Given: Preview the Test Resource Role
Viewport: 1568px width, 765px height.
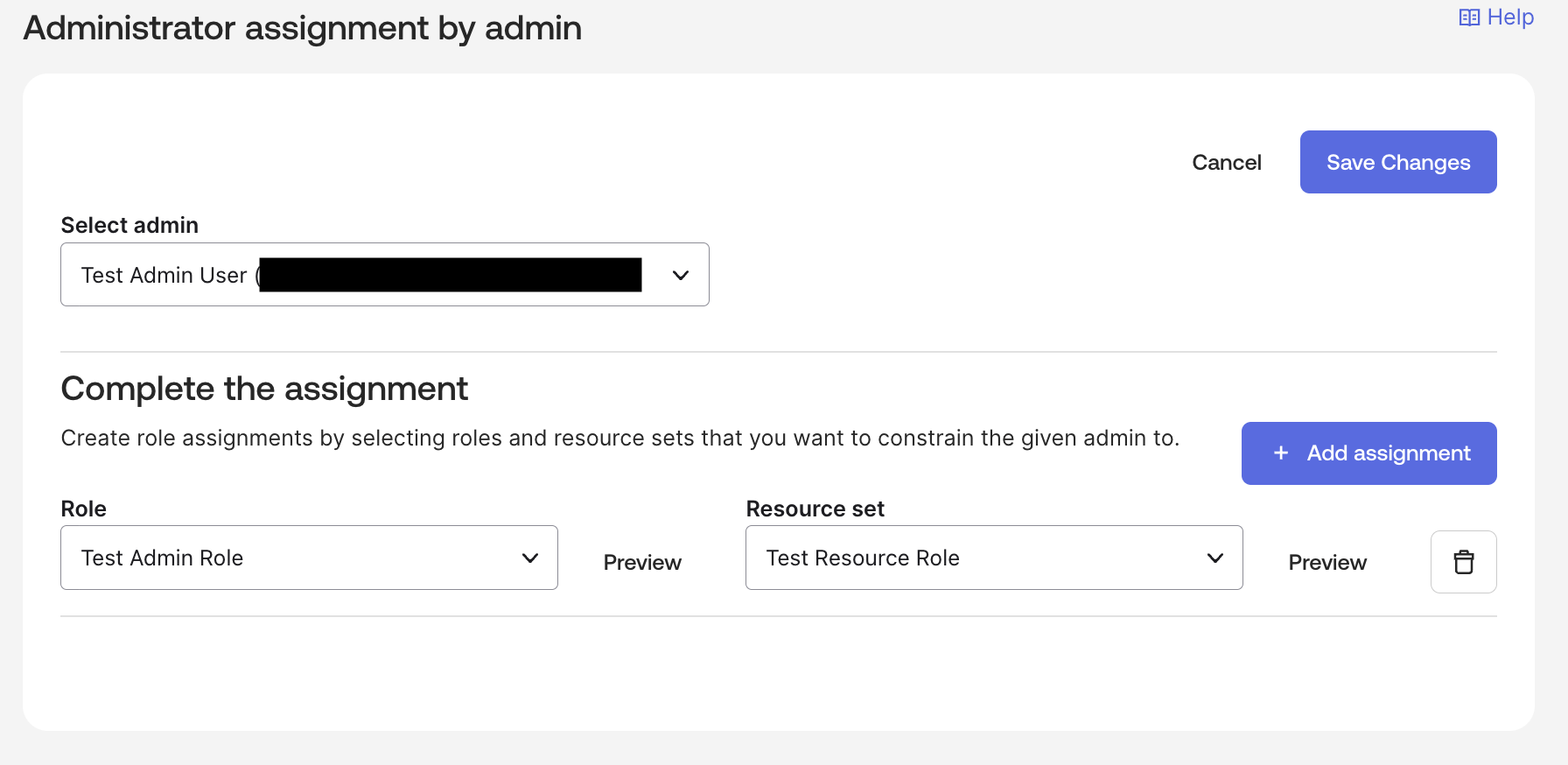Looking at the screenshot, I should coord(1327,563).
